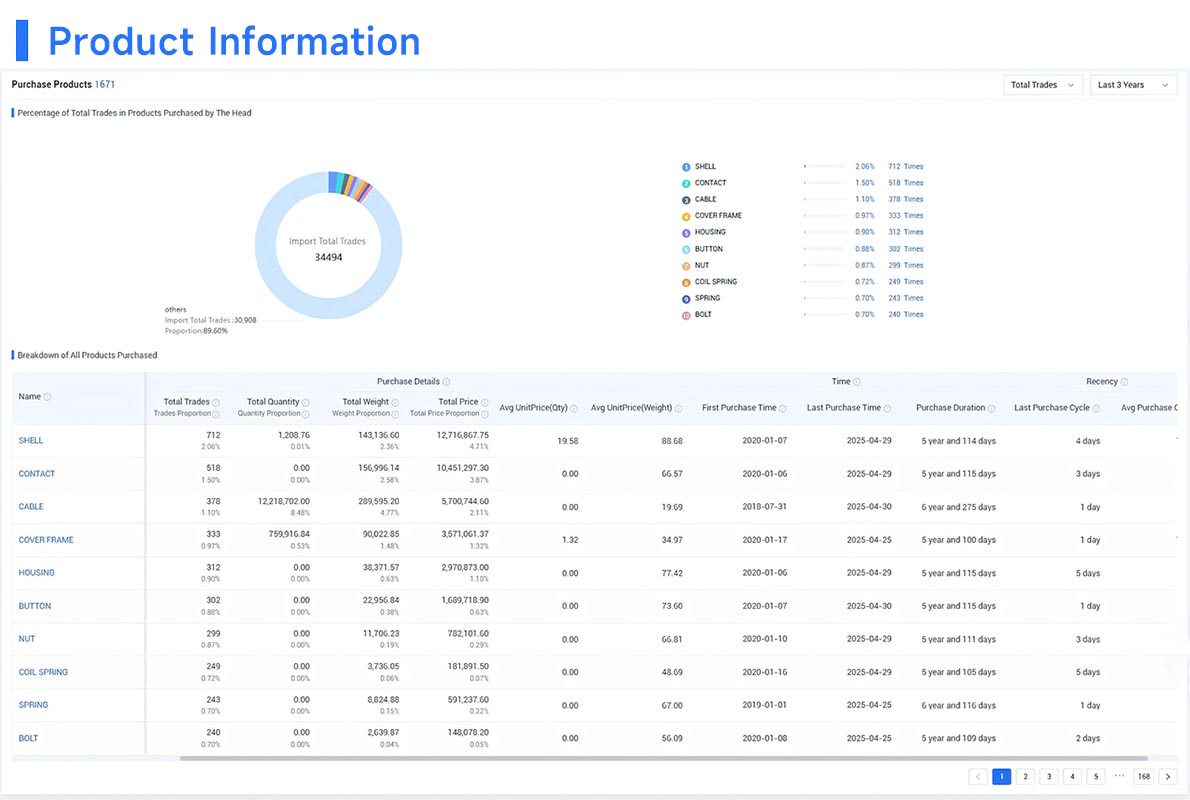The height and width of the screenshot is (800, 1190).
Task: Open the Total Trades metric dropdown
Action: [x=1042, y=85]
